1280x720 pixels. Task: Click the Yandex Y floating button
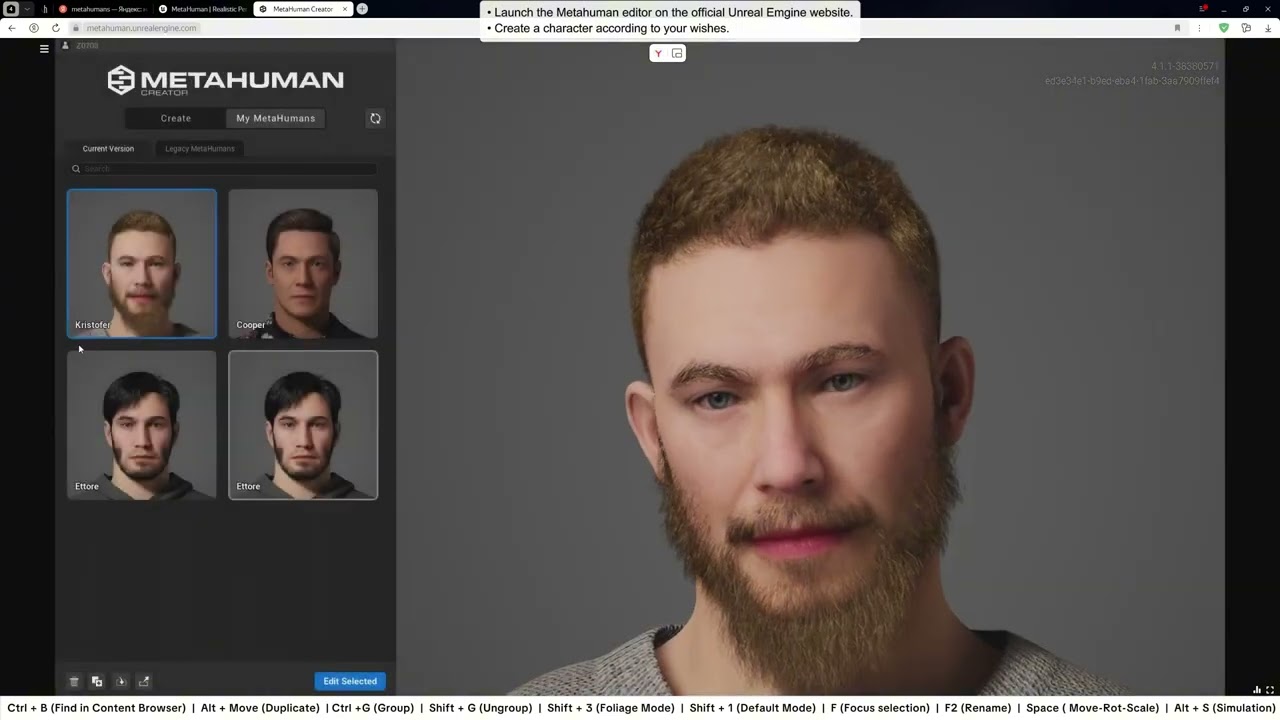[x=658, y=53]
